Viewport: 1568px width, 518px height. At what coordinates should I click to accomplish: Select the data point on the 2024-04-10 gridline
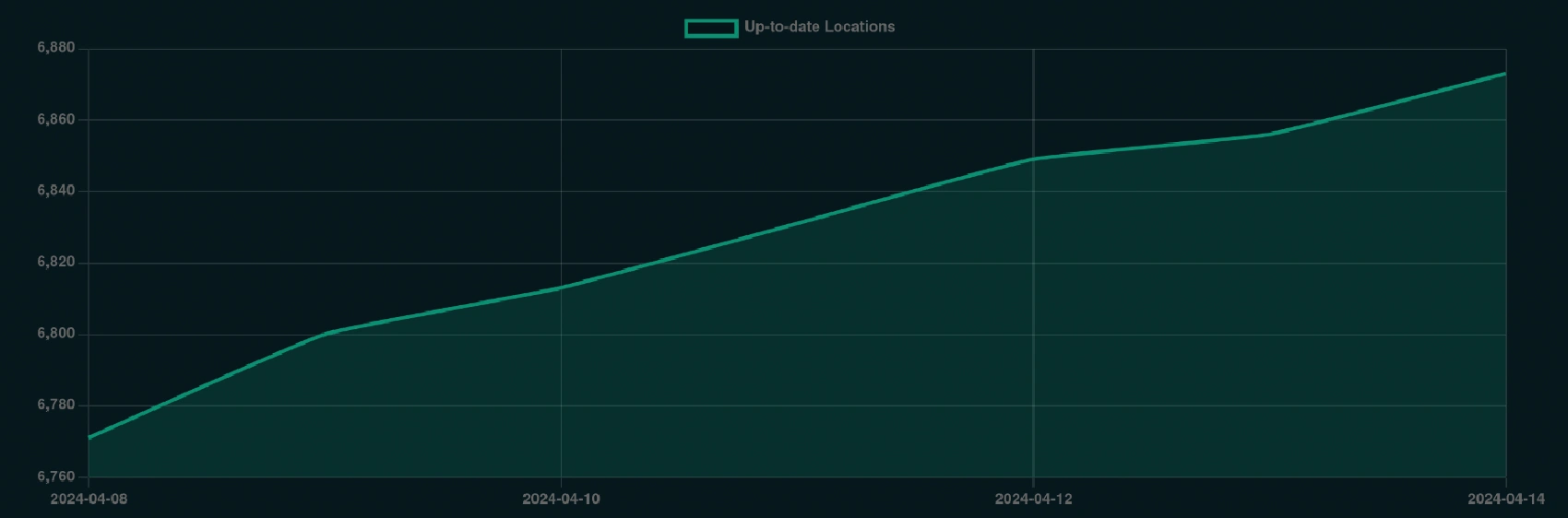561,288
